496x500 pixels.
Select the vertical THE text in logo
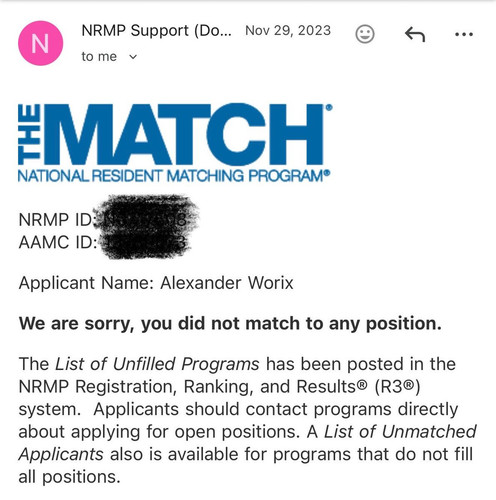click(x=29, y=134)
